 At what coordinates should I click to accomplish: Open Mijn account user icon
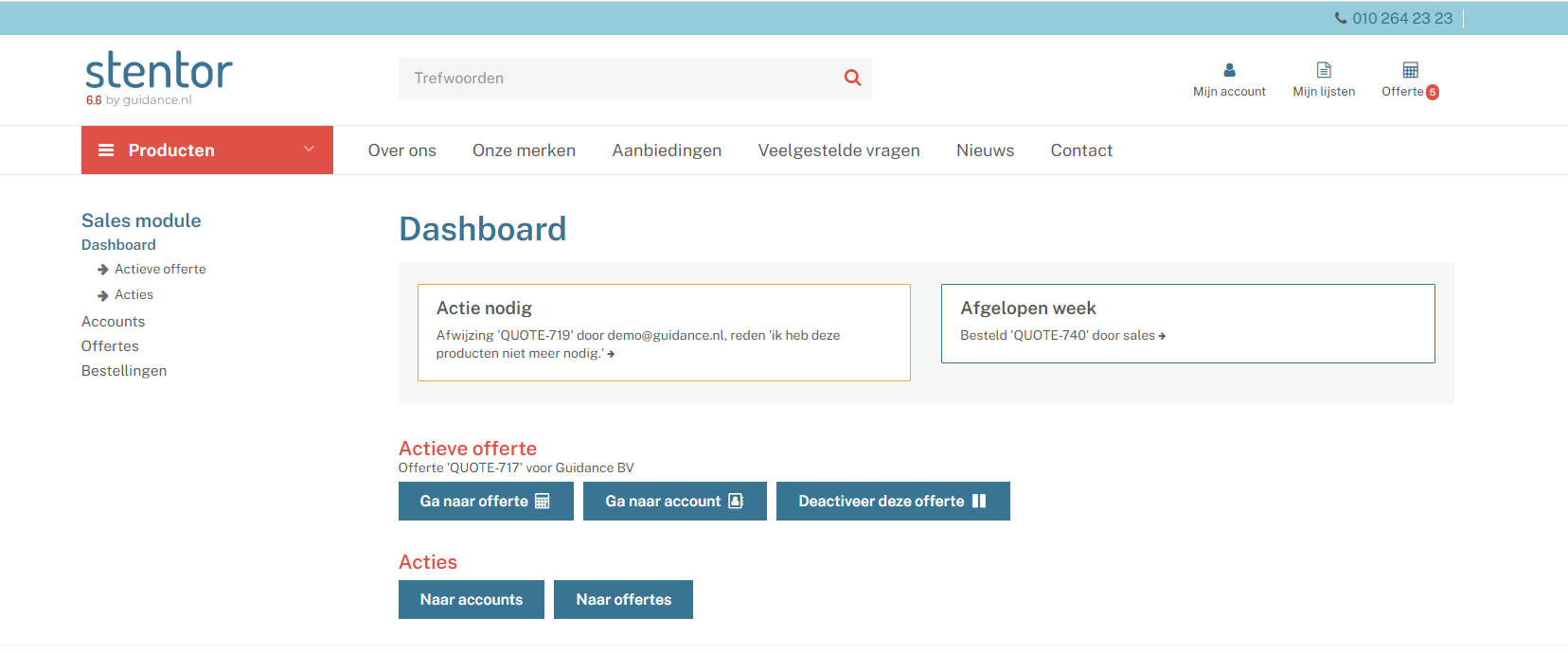(1229, 70)
